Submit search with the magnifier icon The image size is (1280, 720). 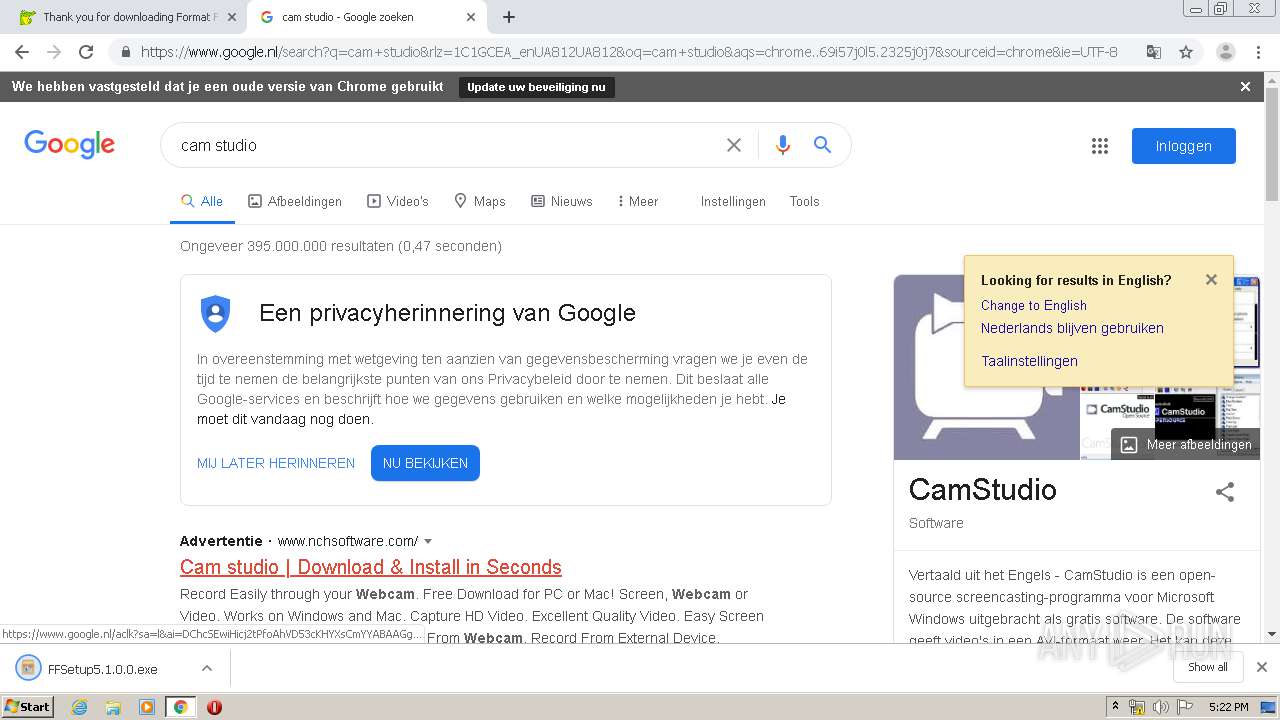(x=822, y=145)
